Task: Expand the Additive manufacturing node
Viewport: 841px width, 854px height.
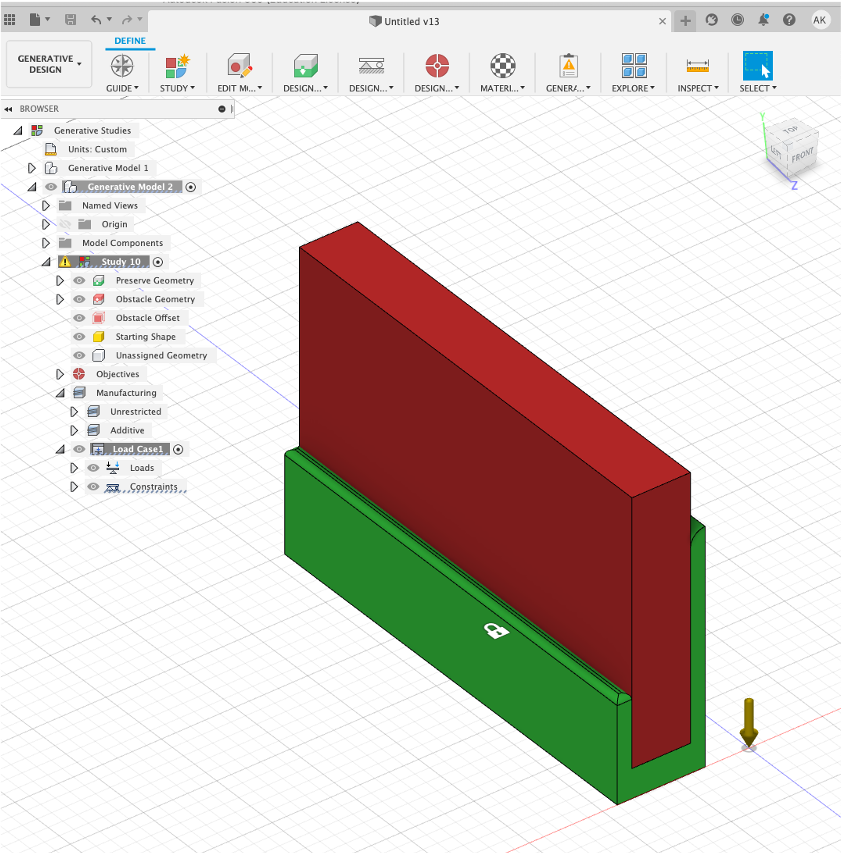Action: coord(74,430)
